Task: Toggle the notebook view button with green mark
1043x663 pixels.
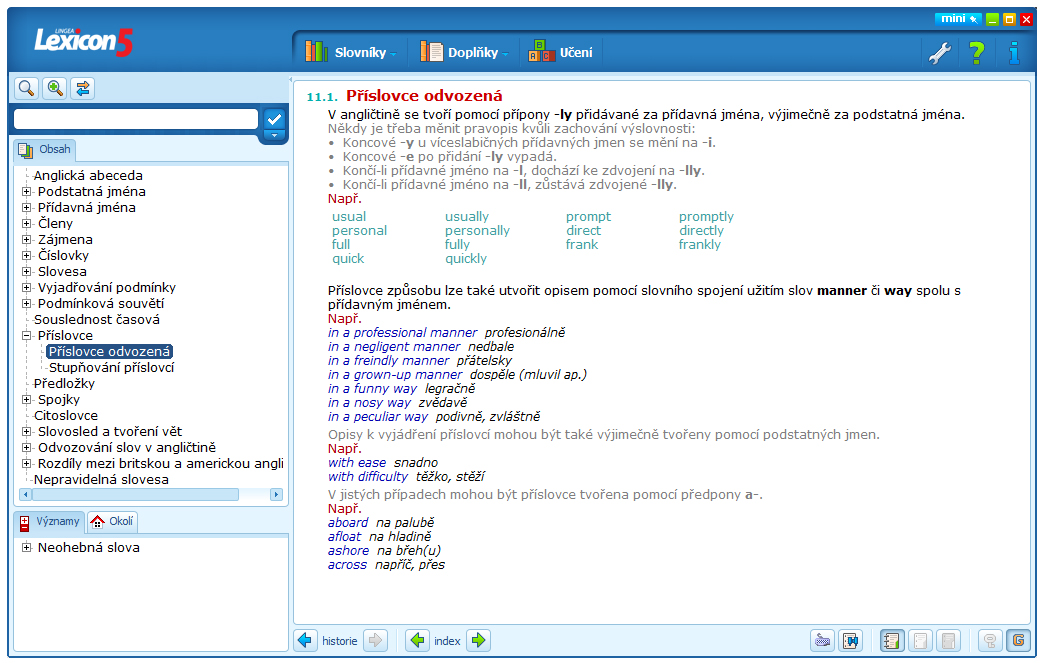Action: coord(891,641)
